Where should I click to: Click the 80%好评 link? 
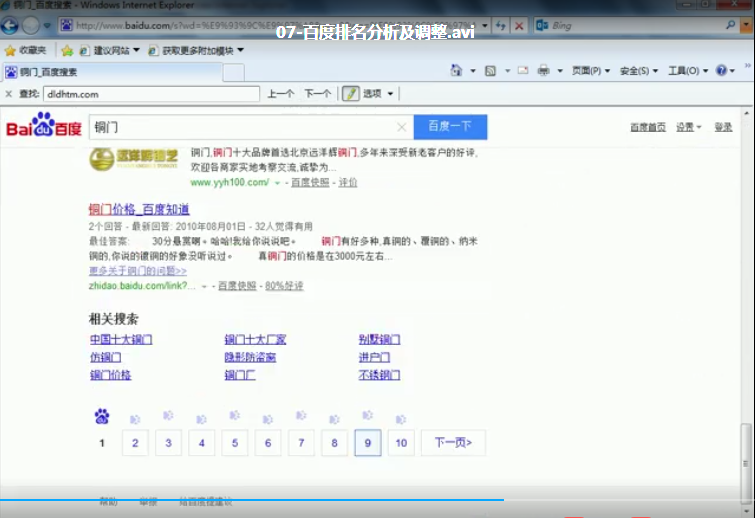pyautogui.click(x=284, y=286)
